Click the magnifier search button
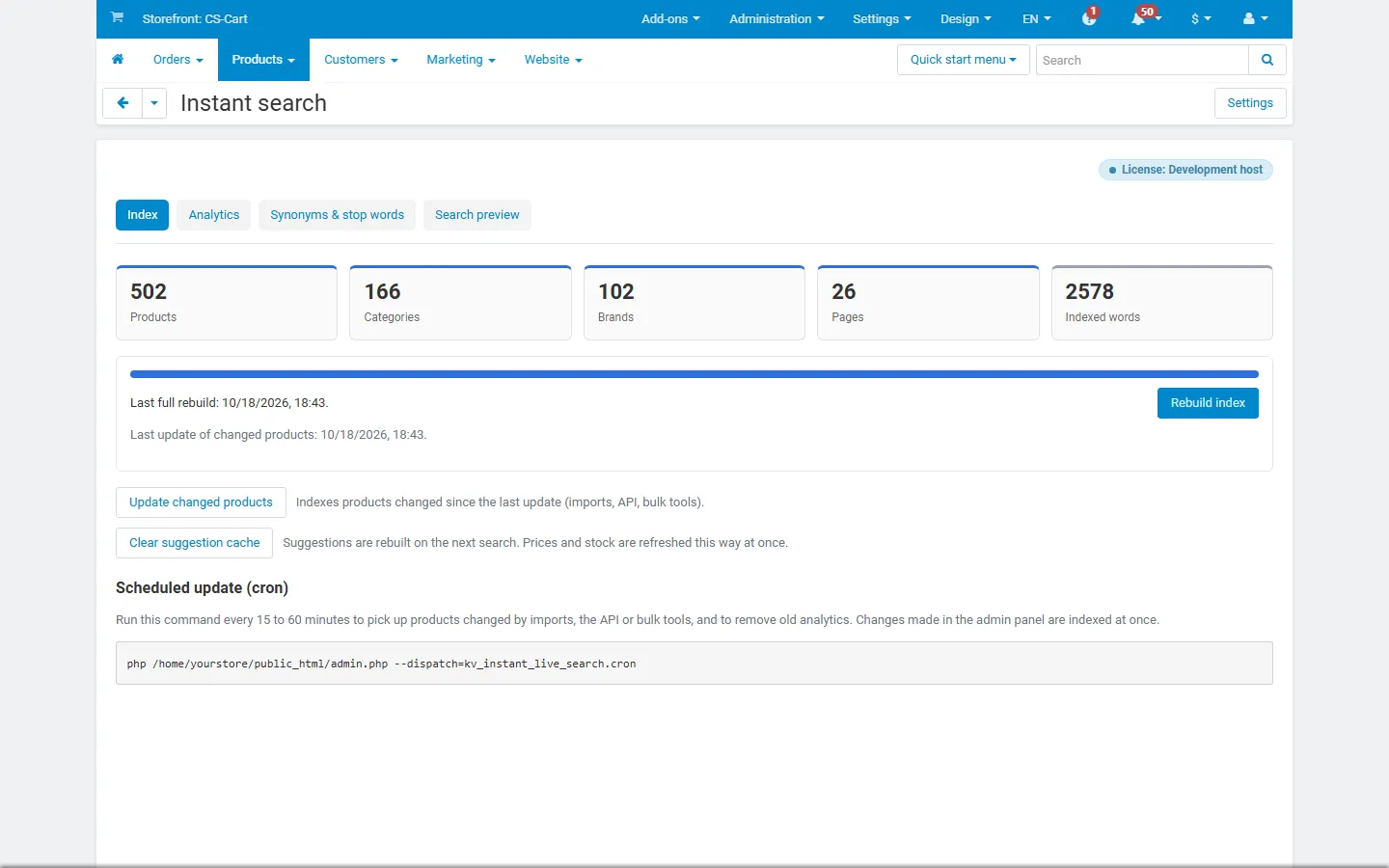Viewport: 1389px width, 868px height. (1267, 60)
